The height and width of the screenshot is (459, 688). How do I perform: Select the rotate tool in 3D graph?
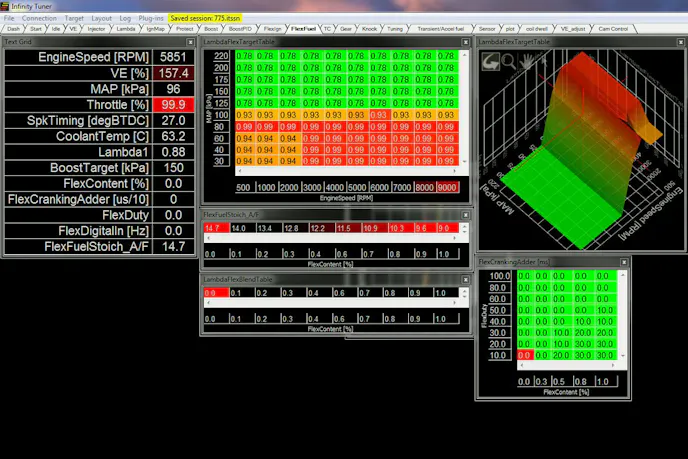tap(490, 62)
